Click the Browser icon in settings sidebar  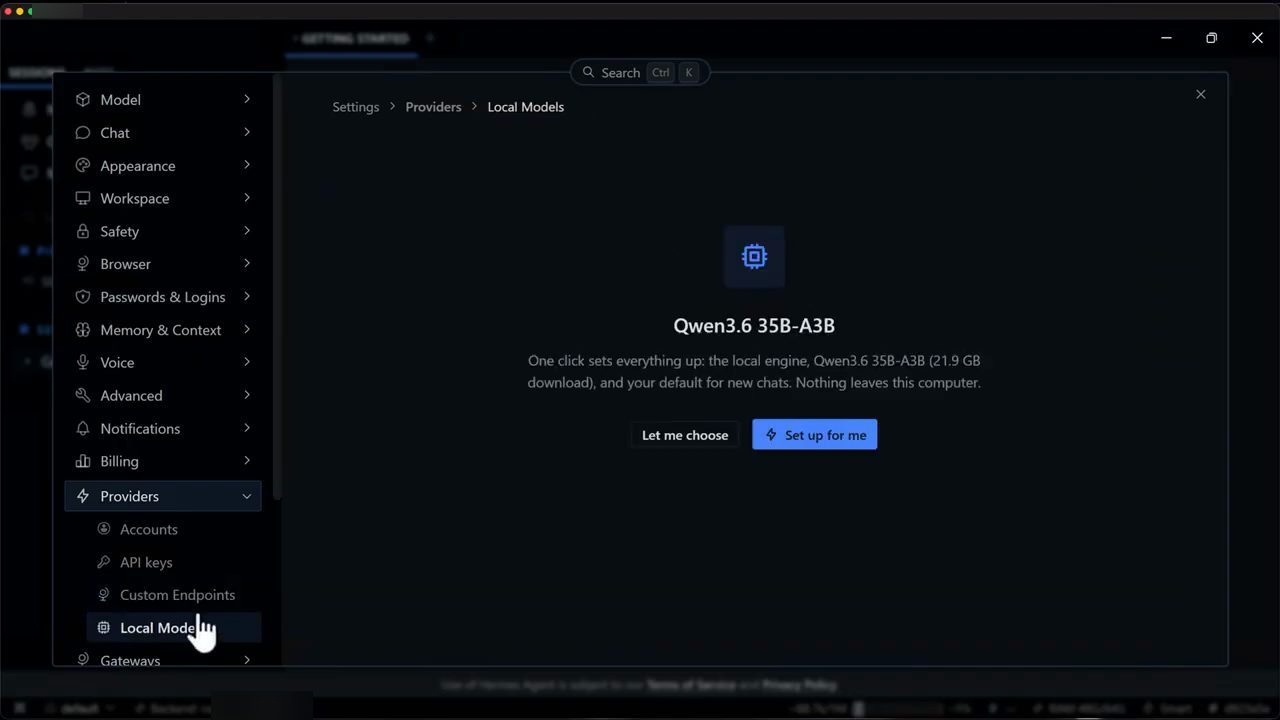[83, 264]
